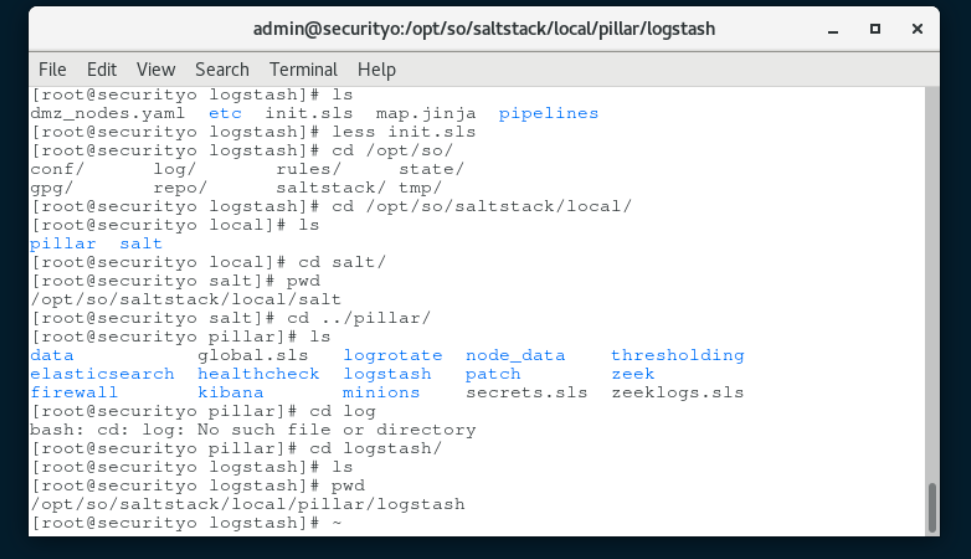
Task: Click the 'zeeklogs.sls' file name
Action: [677, 392]
